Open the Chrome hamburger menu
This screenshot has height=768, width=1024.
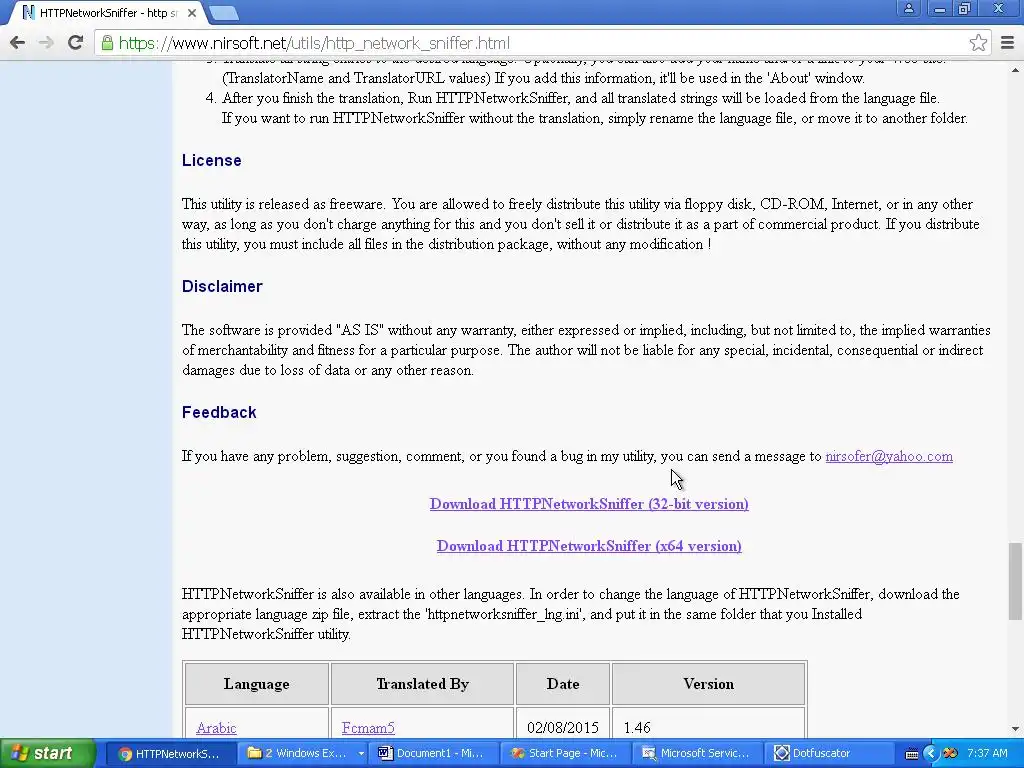[x=1007, y=43]
